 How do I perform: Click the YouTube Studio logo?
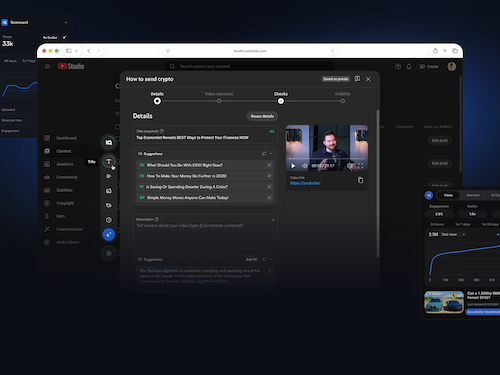pos(71,66)
